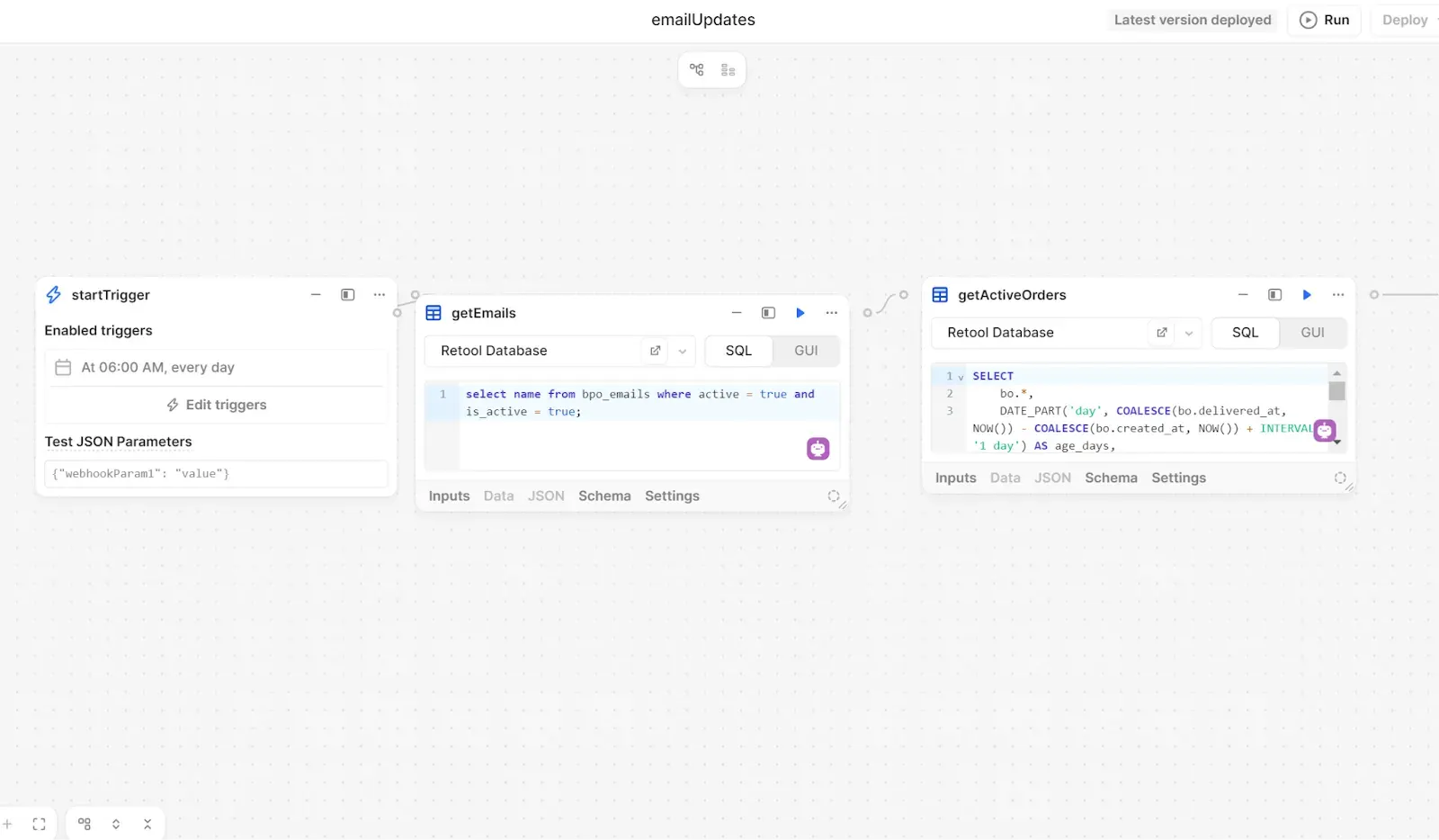Expand resource dropdown in getActiveOrders block
The height and width of the screenshot is (840, 1439).
(x=1189, y=333)
